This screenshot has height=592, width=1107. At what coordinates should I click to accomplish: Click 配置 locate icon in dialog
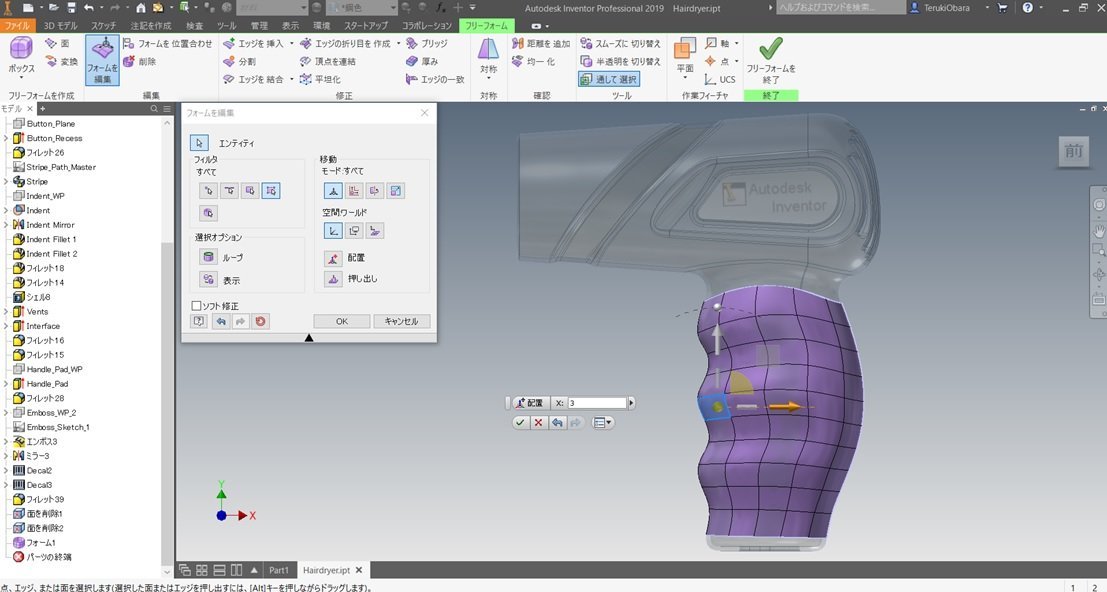coord(333,258)
